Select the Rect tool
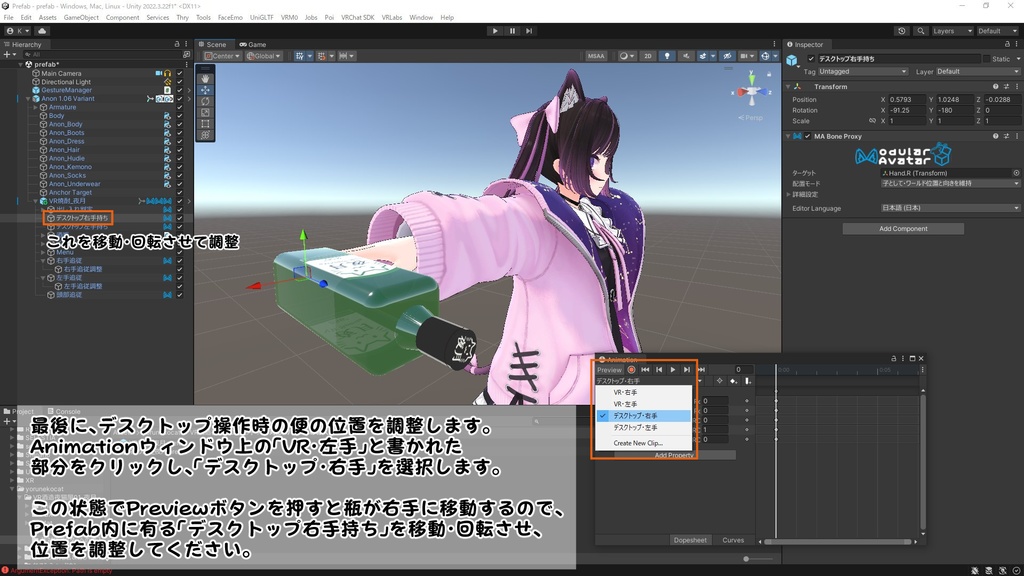Image resolution: width=1024 pixels, height=576 pixels. click(x=205, y=123)
